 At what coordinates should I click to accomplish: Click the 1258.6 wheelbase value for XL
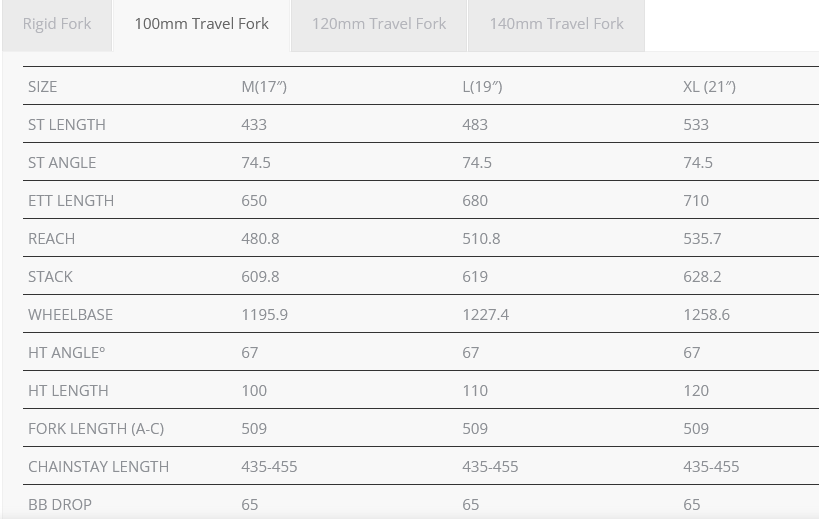(x=706, y=315)
